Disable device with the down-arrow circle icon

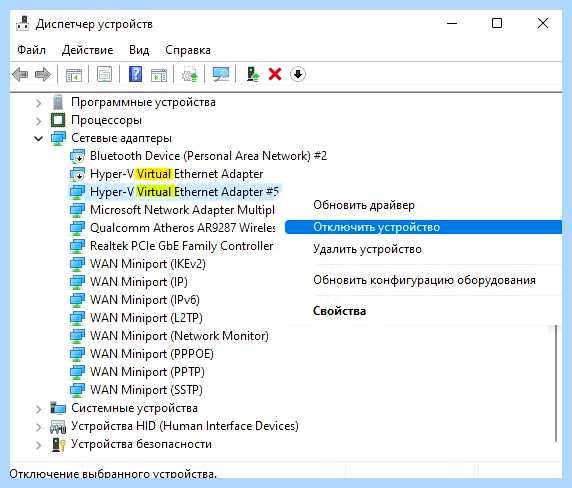298,74
